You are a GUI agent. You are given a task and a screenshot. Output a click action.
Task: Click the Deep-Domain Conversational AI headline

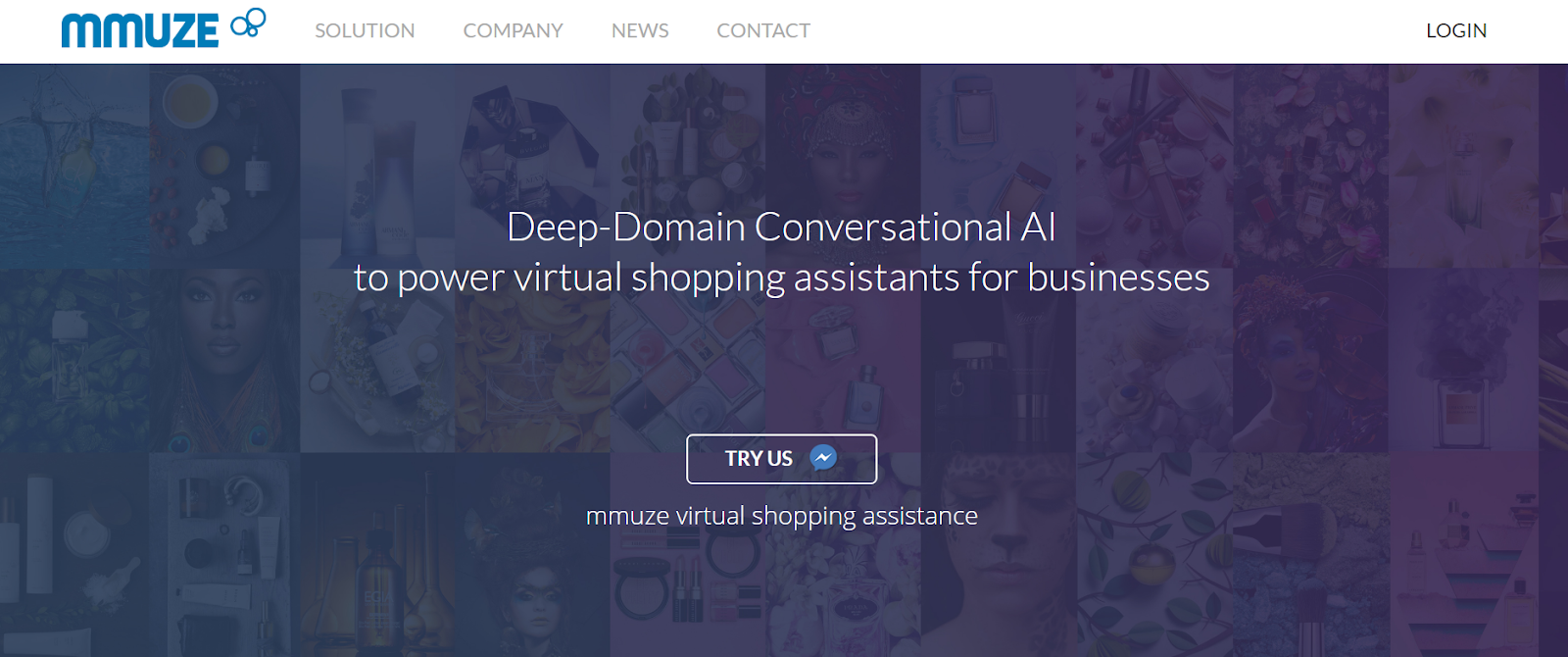pyautogui.click(x=781, y=227)
